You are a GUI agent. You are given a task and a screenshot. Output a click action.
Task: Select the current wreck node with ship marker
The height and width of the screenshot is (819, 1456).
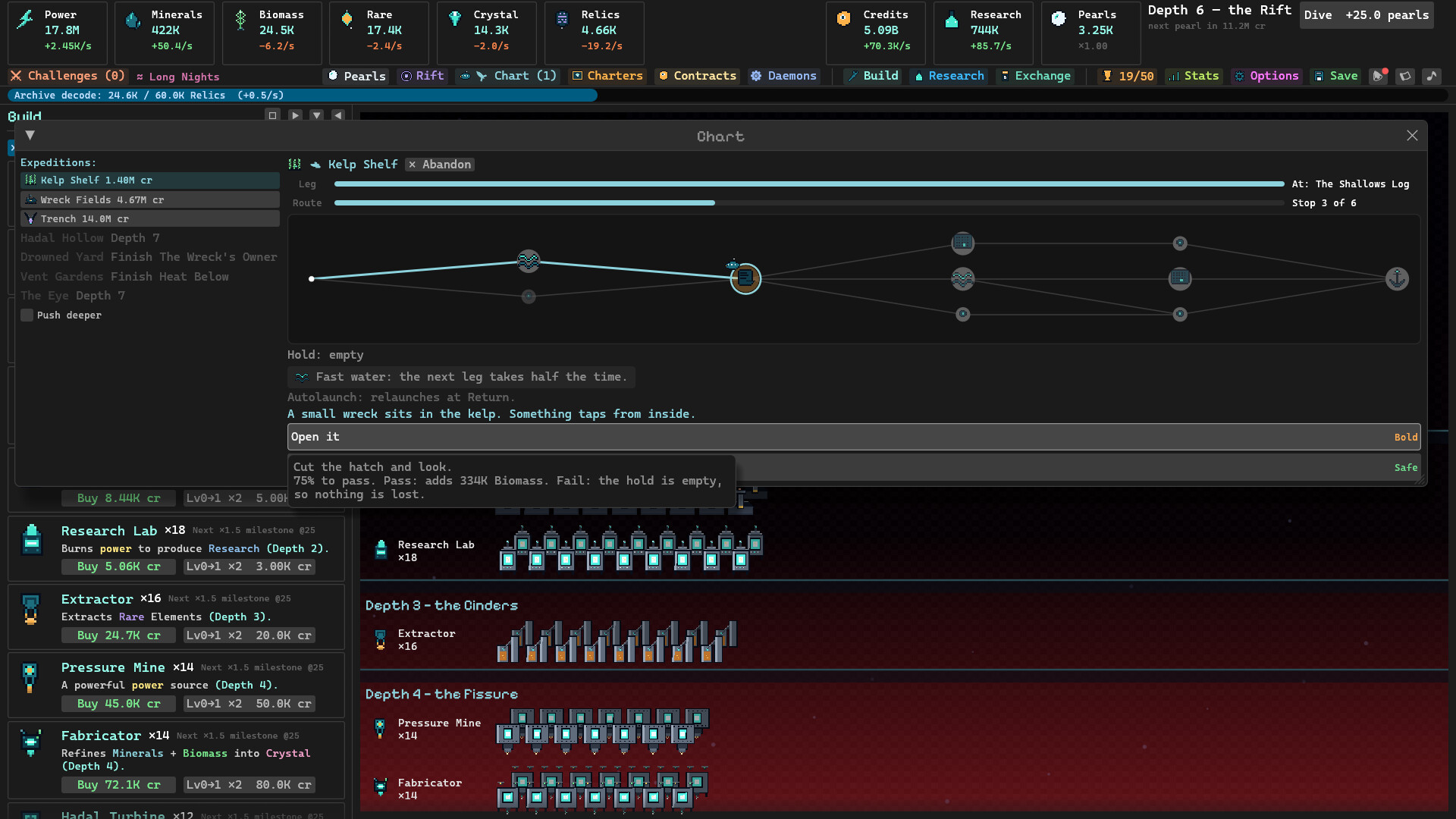click(x=745, y=278)
